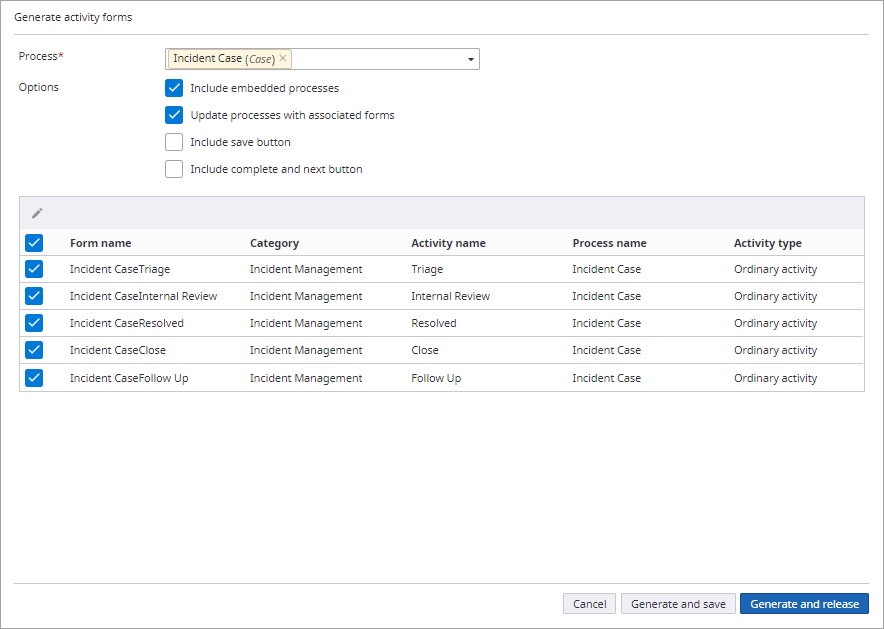Click the Generate and release button
The height and width of the screenshot is (629, 884).
(804, 603)
